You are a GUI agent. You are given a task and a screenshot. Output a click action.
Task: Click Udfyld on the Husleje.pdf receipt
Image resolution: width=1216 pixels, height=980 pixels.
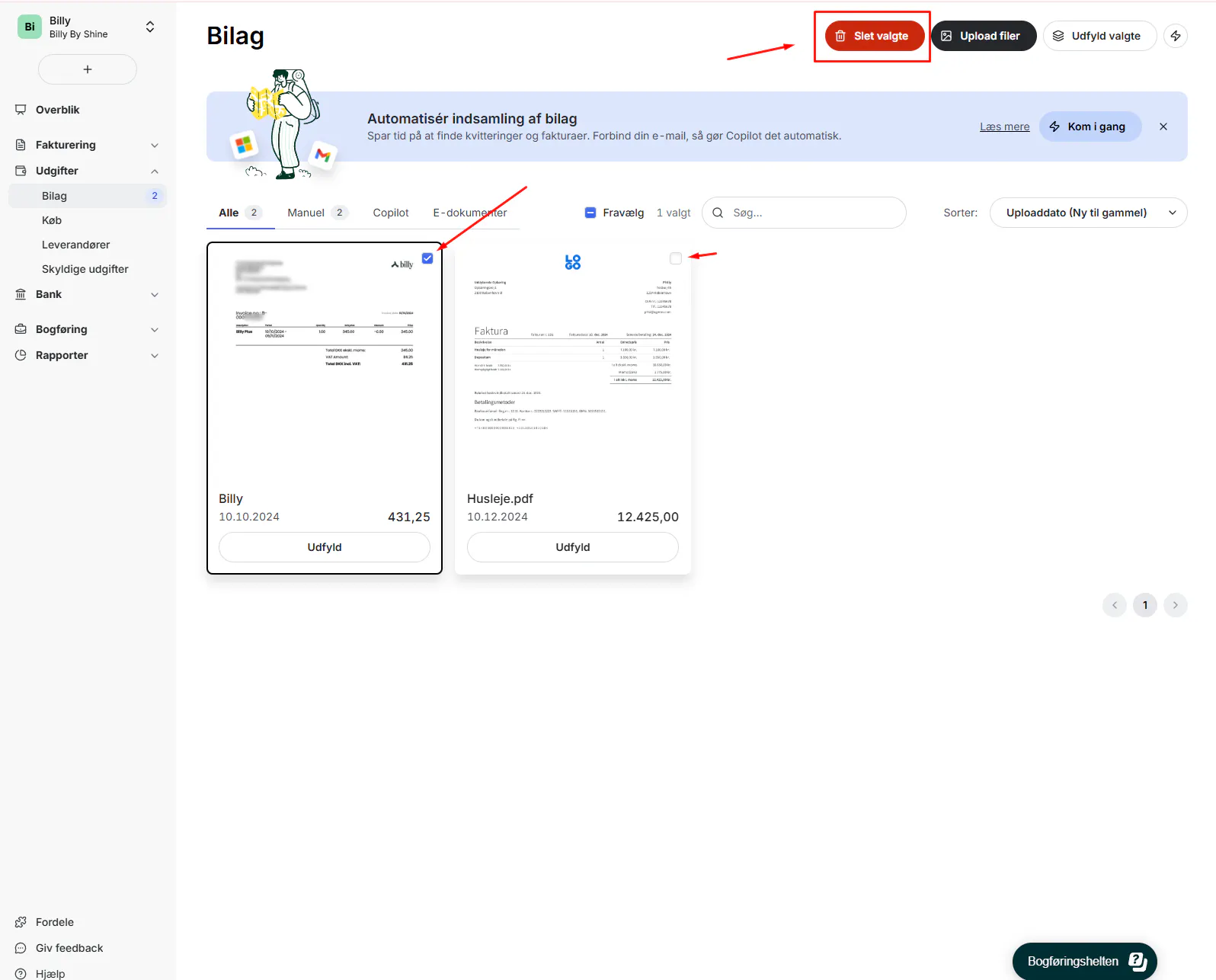pyautogui.click(x=573, y=547)
